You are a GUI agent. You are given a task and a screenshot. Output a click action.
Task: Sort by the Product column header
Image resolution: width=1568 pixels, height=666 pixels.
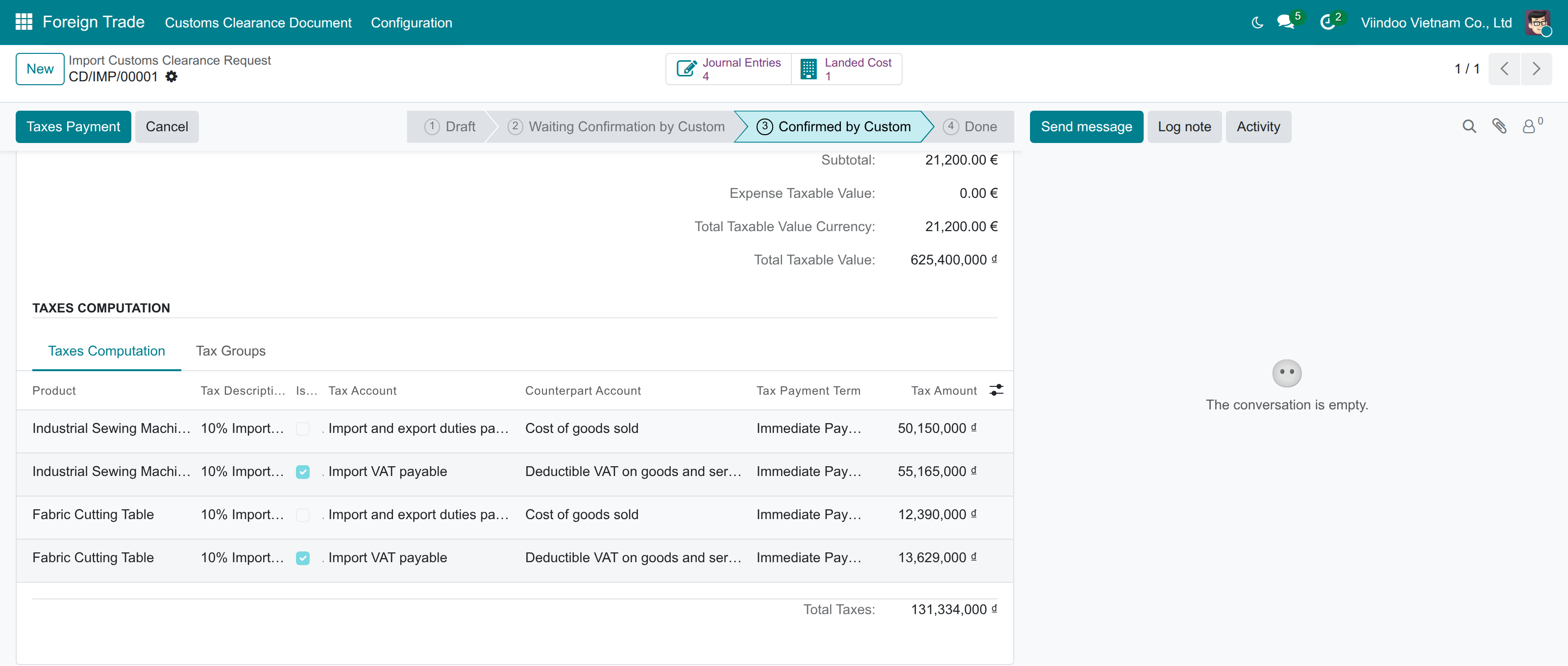pos(54,390)
